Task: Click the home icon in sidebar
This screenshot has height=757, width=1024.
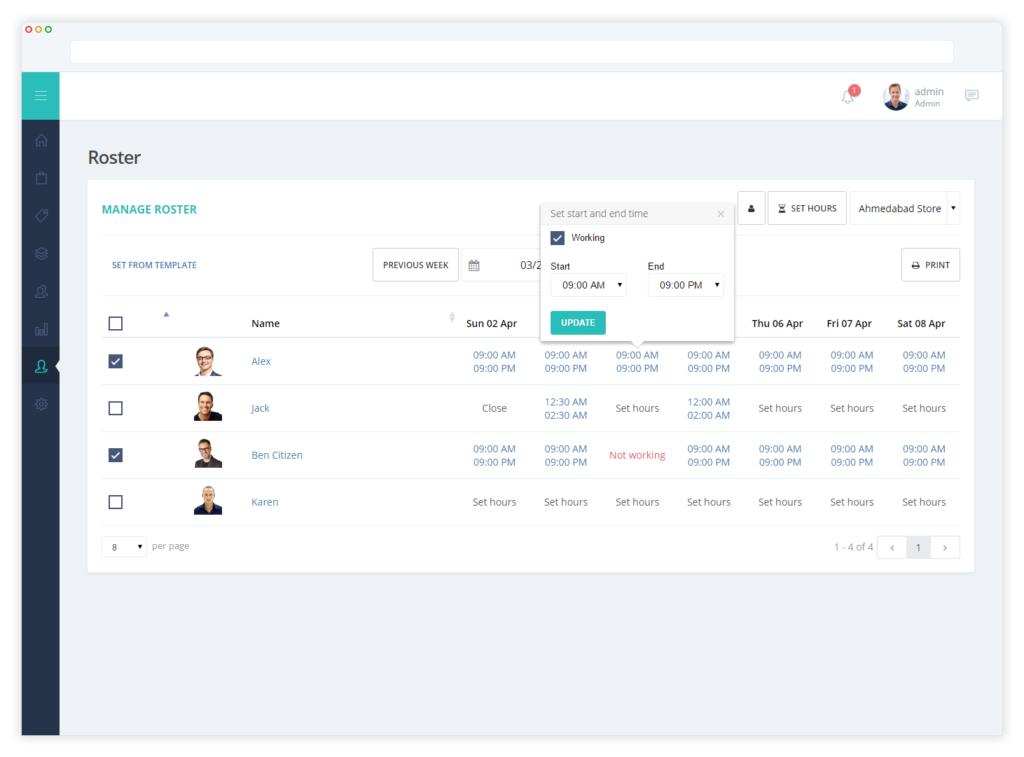Action: (x=41, y=140)
